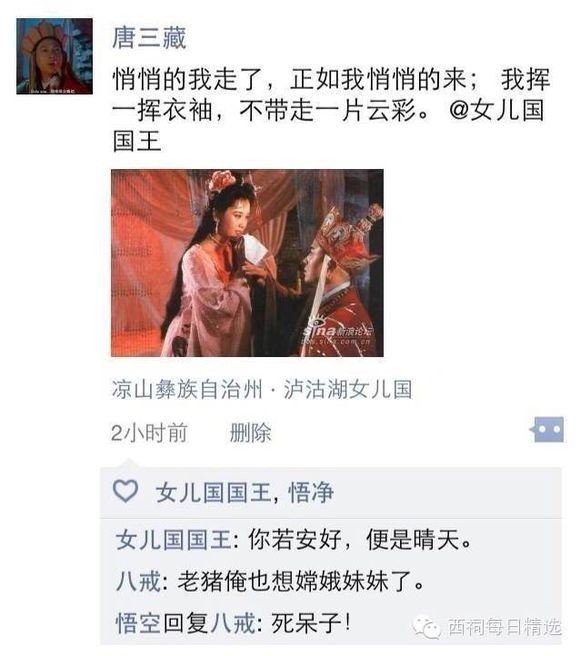This screenshot has width=580, height=656.
Task: Tap the heart like icon
Action: 126,491
